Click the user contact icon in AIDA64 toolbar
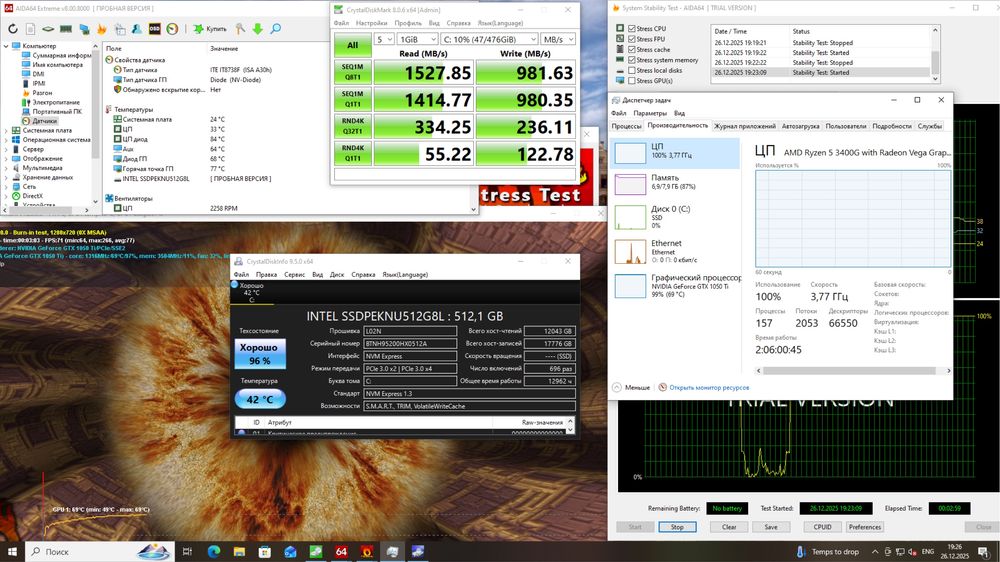This screenshot has width=1000, height=562. click(x=136, y=29)
